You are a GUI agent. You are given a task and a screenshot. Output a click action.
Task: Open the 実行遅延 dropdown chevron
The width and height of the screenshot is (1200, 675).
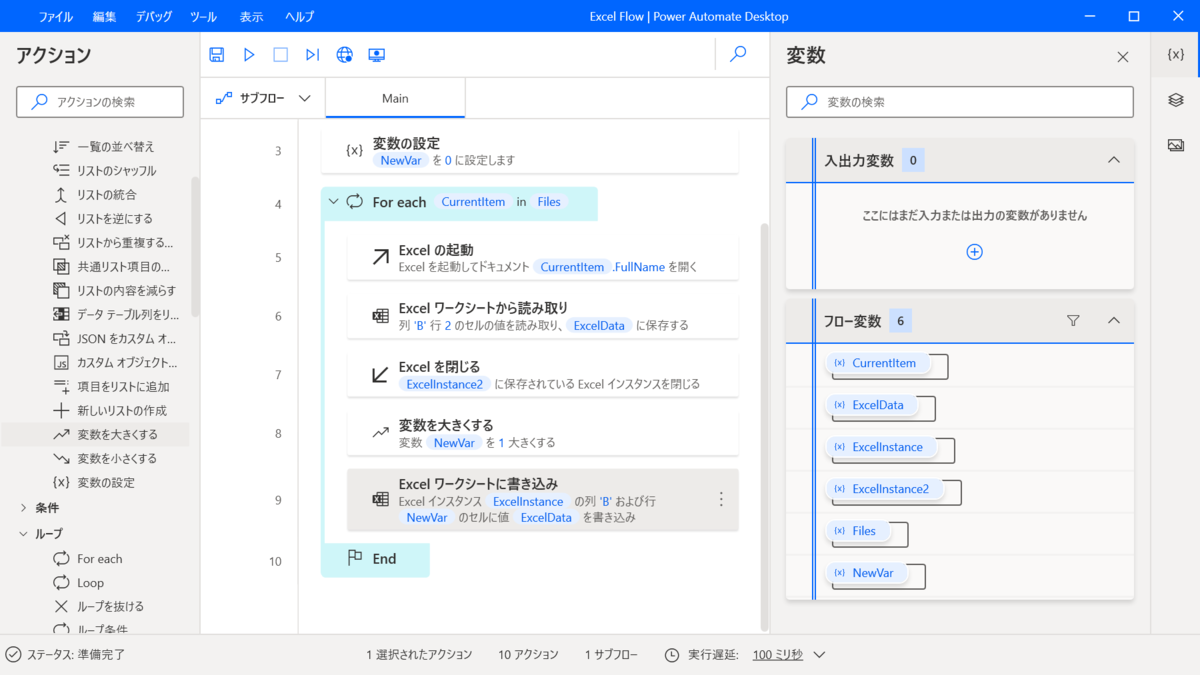819,655
